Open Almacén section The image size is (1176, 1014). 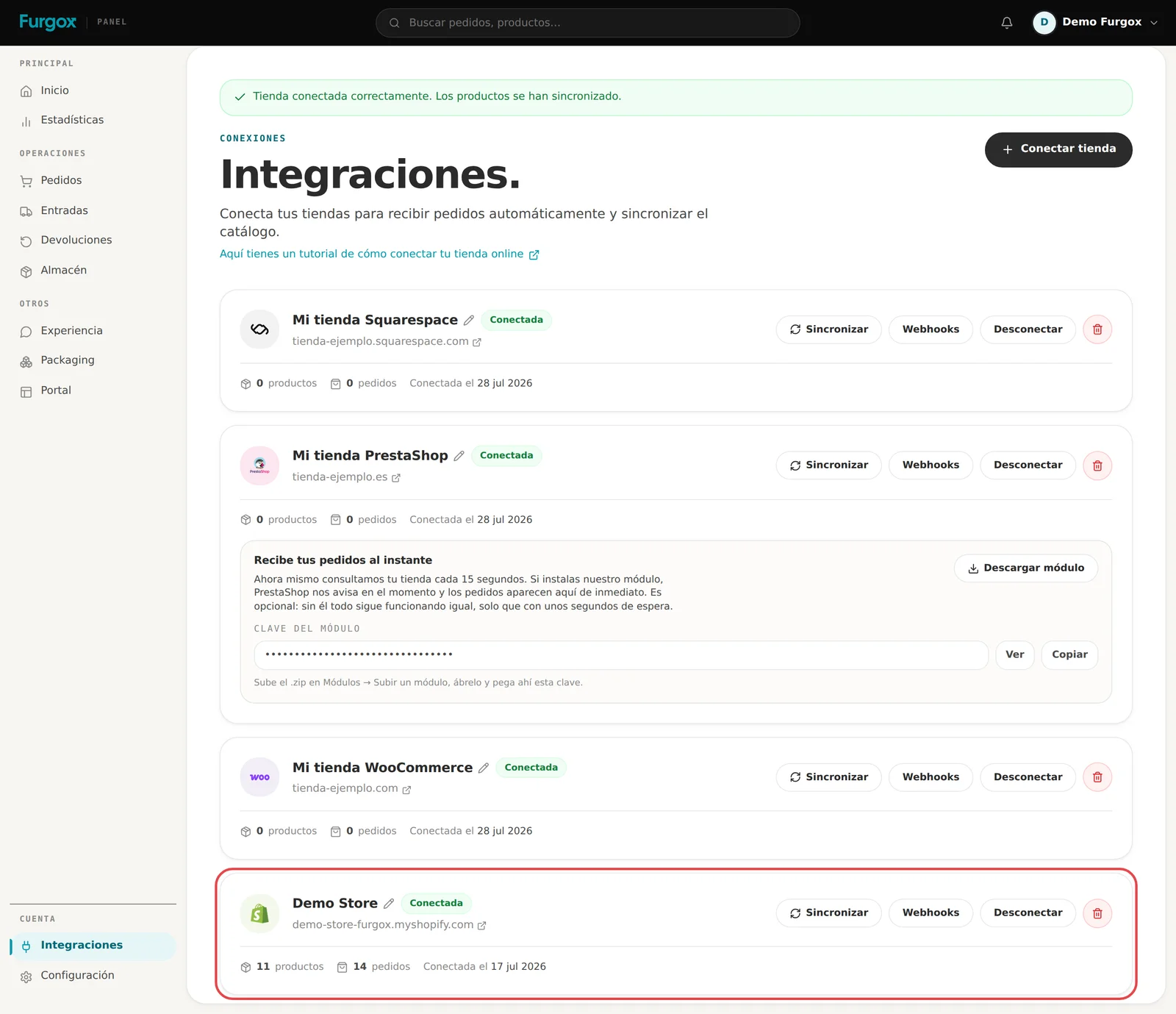click(x=93, y=271)
